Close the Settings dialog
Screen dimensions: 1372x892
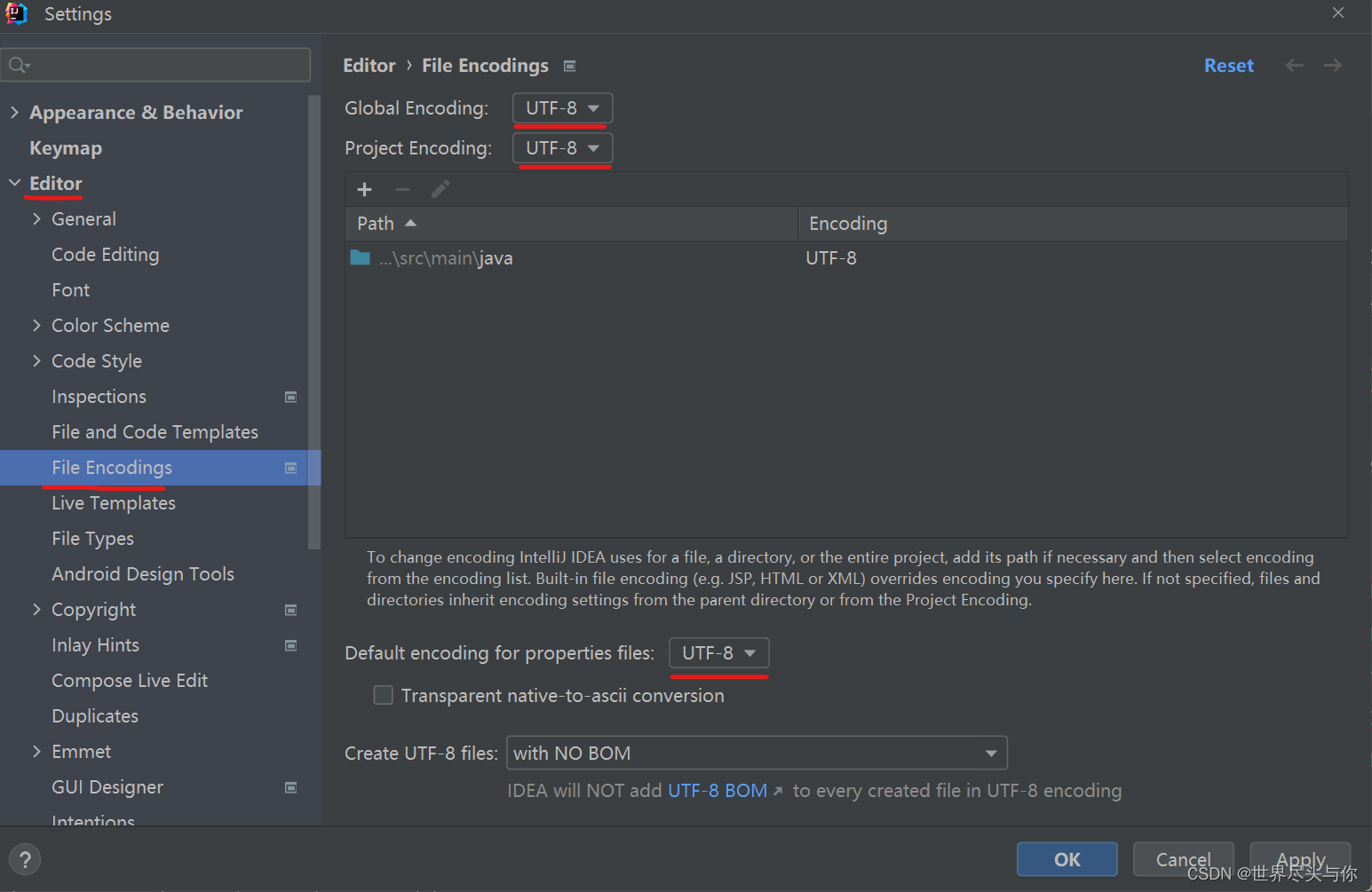1338,12
